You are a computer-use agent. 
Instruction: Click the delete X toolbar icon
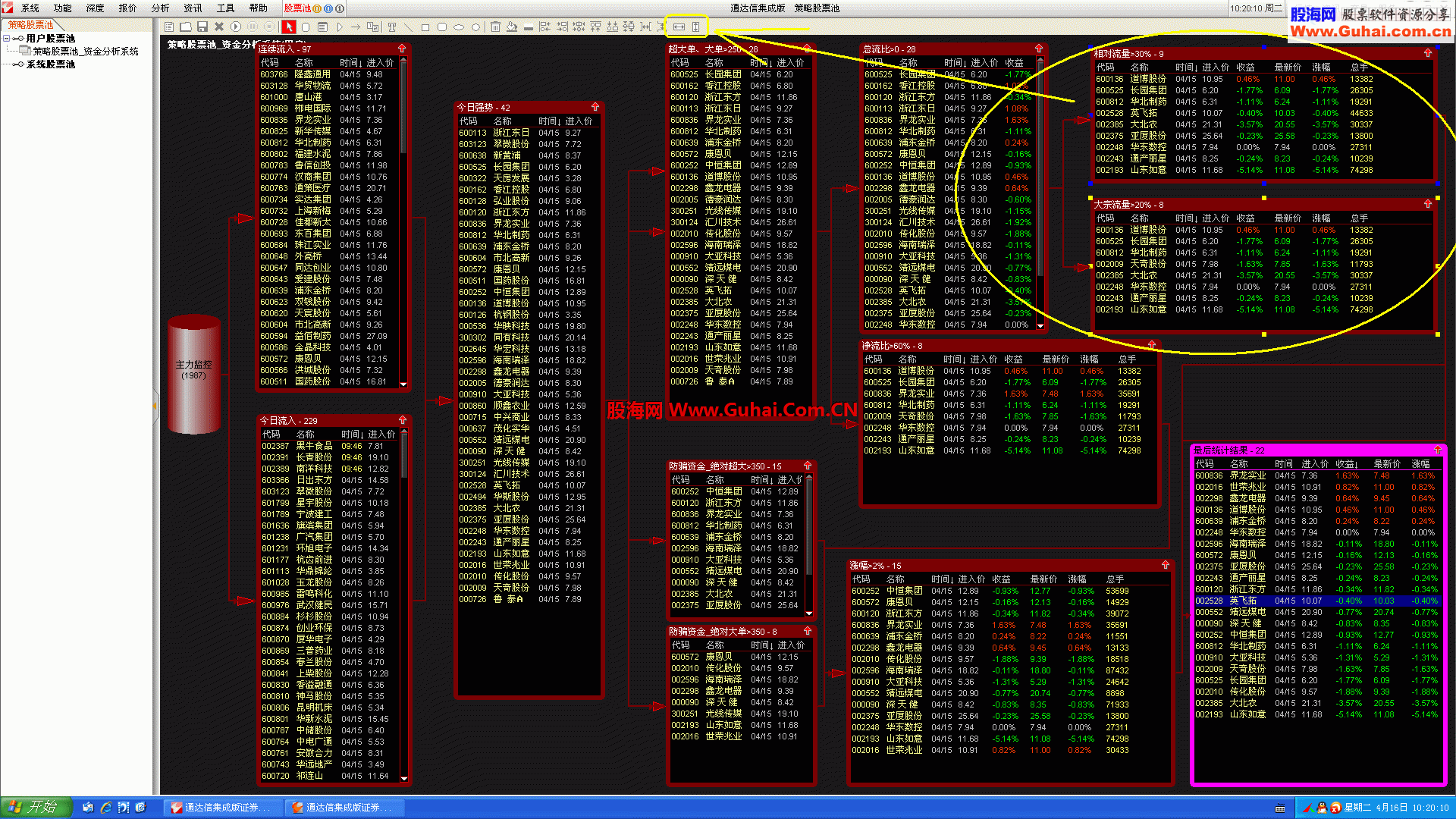click(219, 27)
